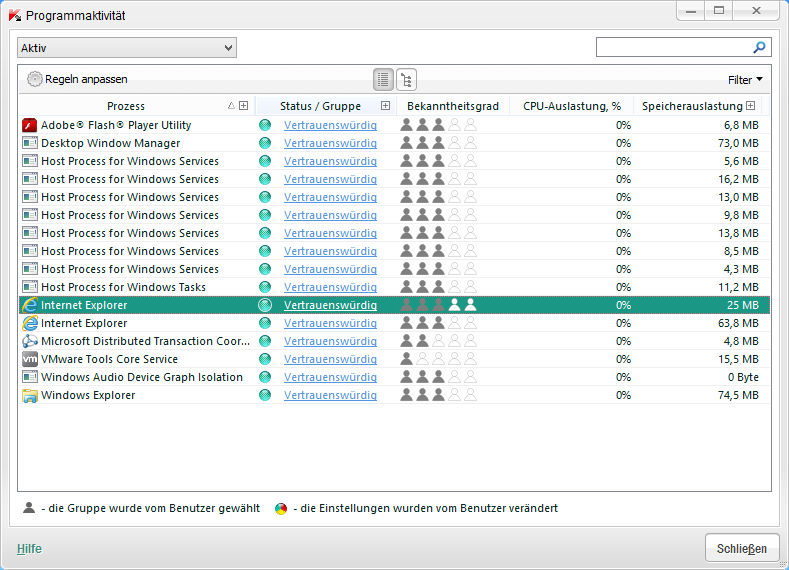The image size is (789, 570).
Task: Click popularity rating icons for VMware Tools
Action: 438,359
